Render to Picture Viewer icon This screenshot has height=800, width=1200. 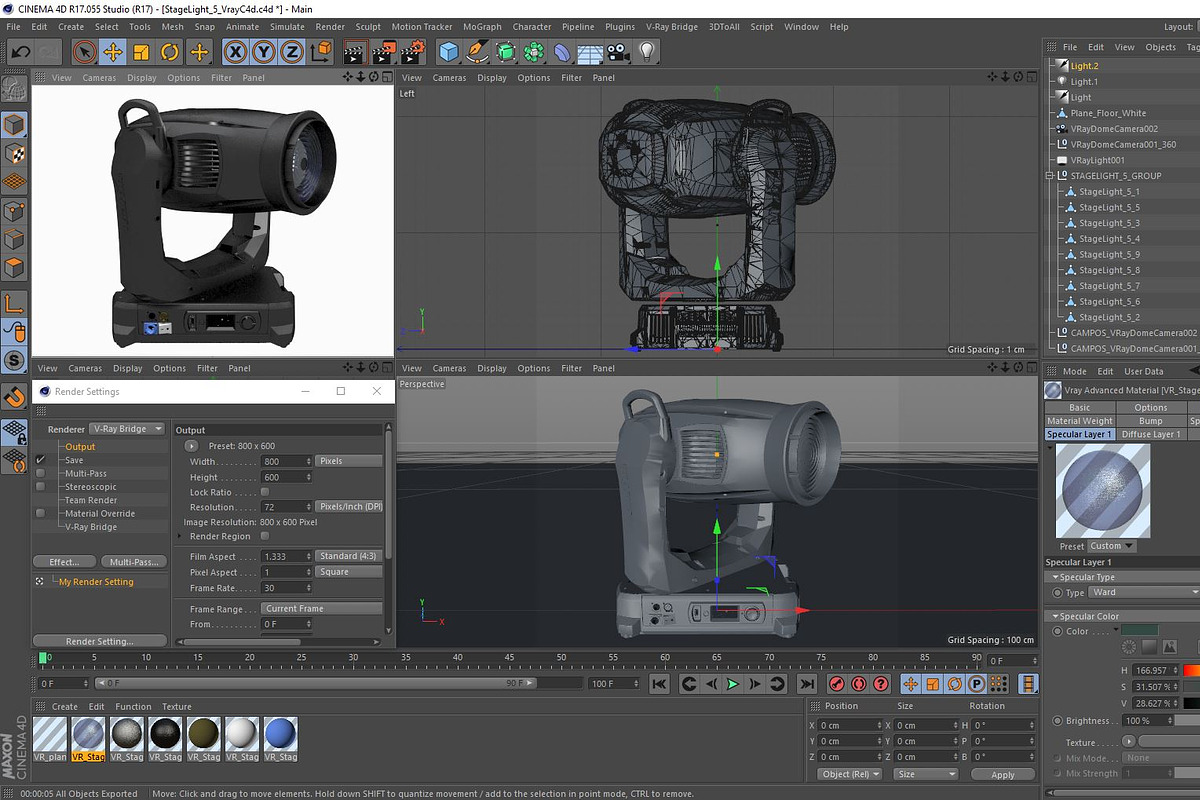pyautogui.click(x=384, y=51)
